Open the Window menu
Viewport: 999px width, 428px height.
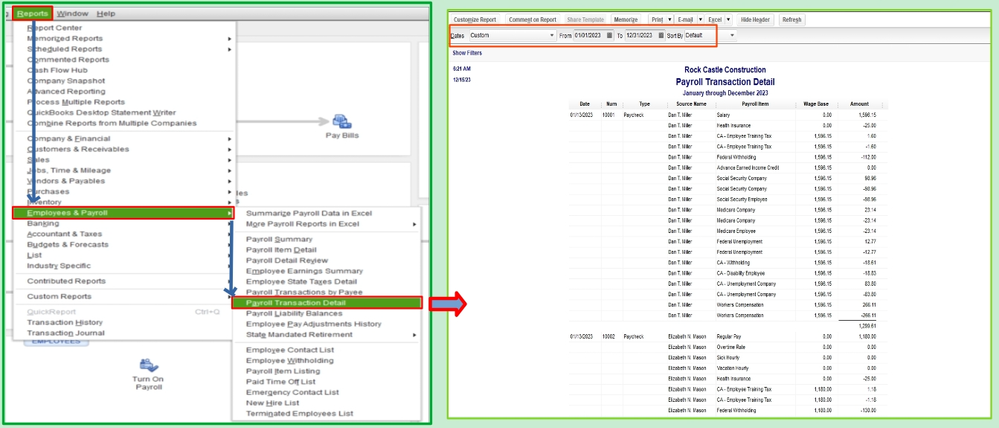(72, 13)
